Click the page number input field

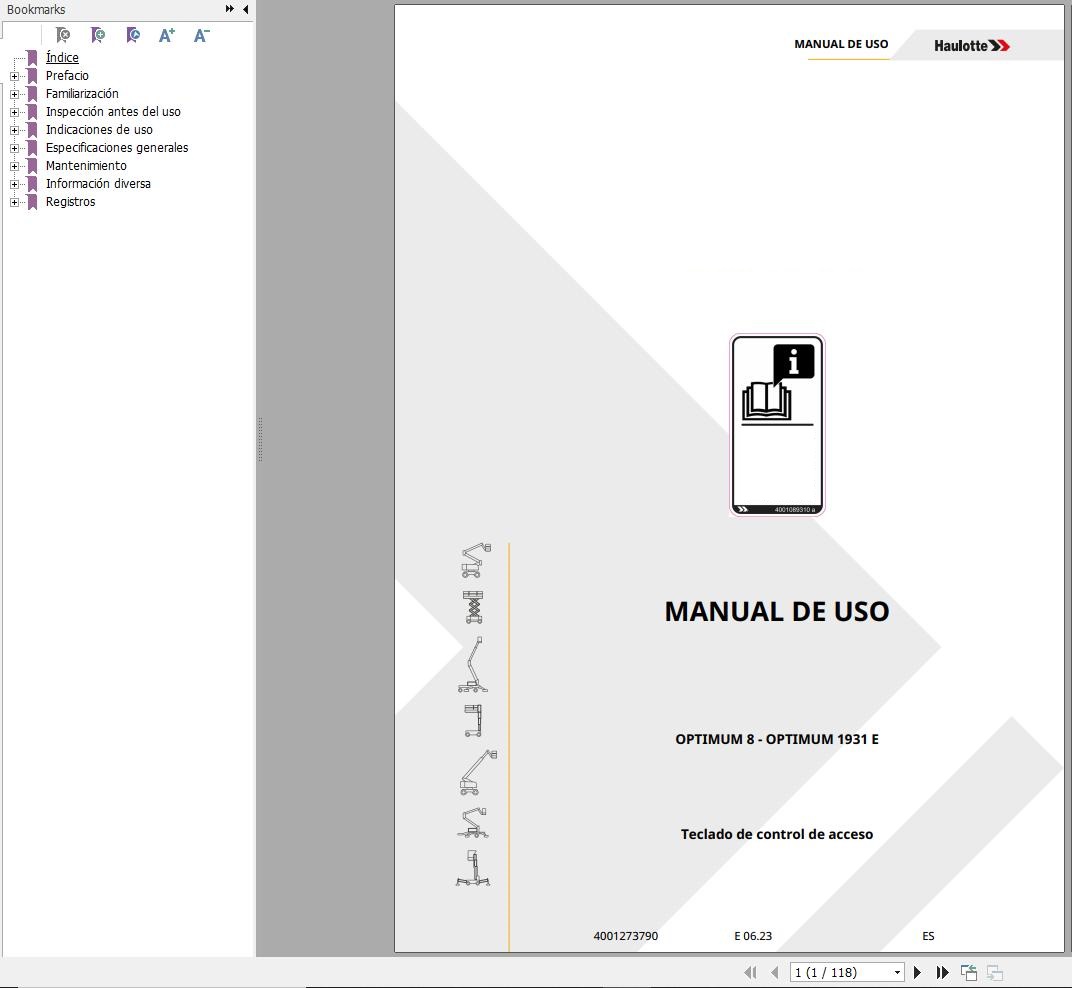[840, 971]
